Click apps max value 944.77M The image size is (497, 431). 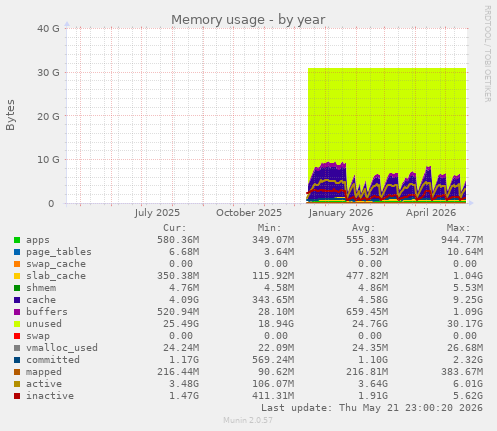pyautogui.click(x=462, y=240)
